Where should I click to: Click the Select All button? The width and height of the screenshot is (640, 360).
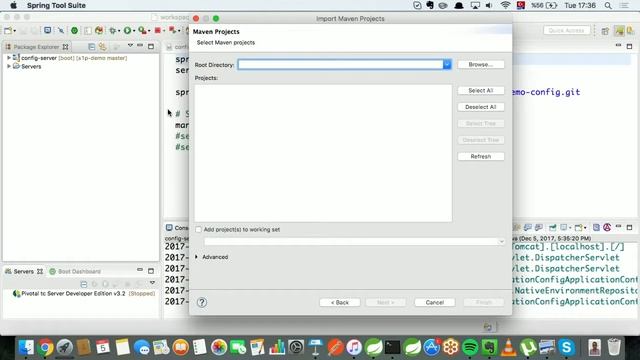pos(481,90)
